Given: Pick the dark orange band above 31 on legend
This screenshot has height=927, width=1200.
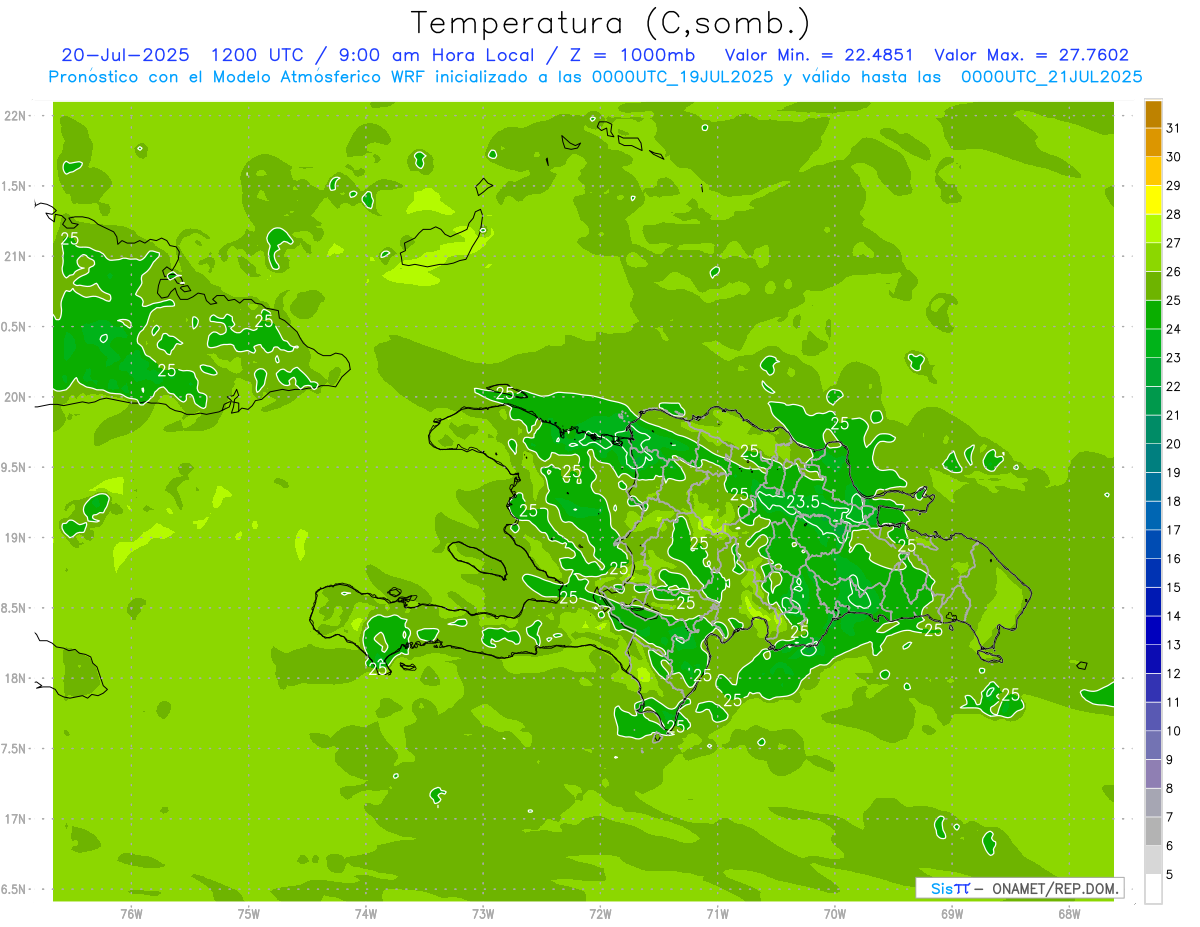Looking at the screenshot, I should pos(1153,115).
